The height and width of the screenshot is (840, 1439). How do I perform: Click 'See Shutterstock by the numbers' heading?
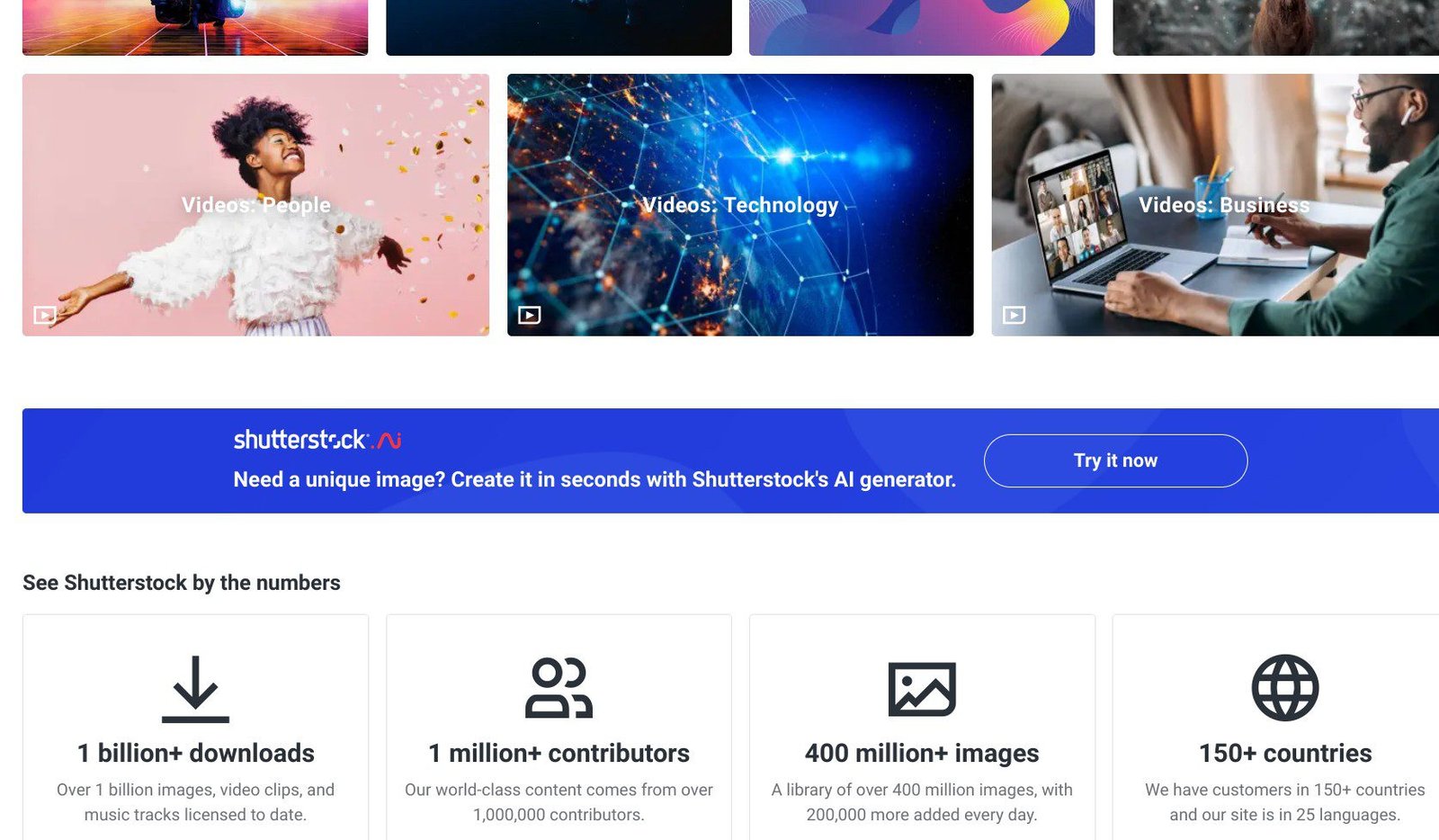pos(182,583)
